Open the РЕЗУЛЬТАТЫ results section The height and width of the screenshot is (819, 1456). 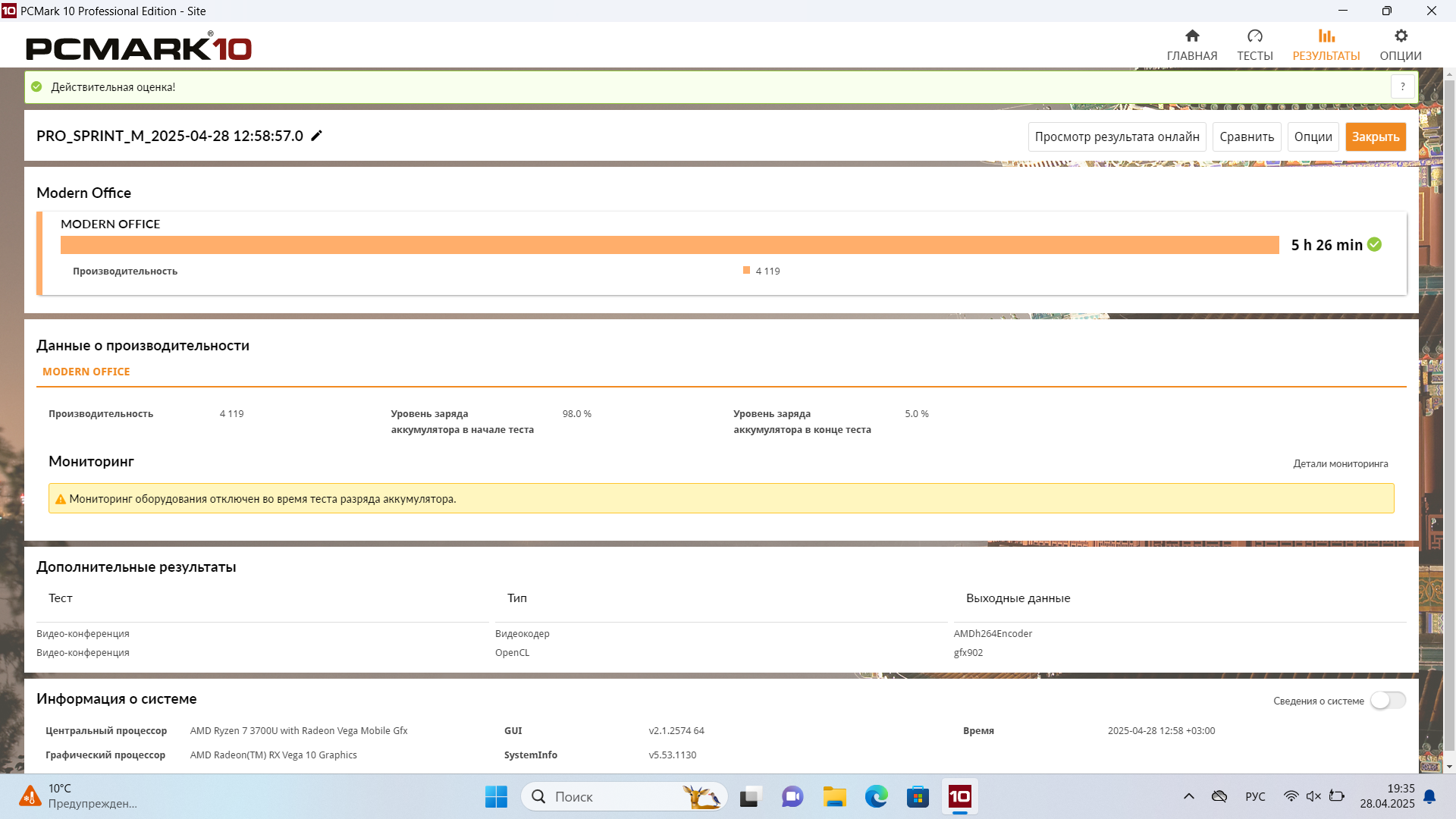1326,45
